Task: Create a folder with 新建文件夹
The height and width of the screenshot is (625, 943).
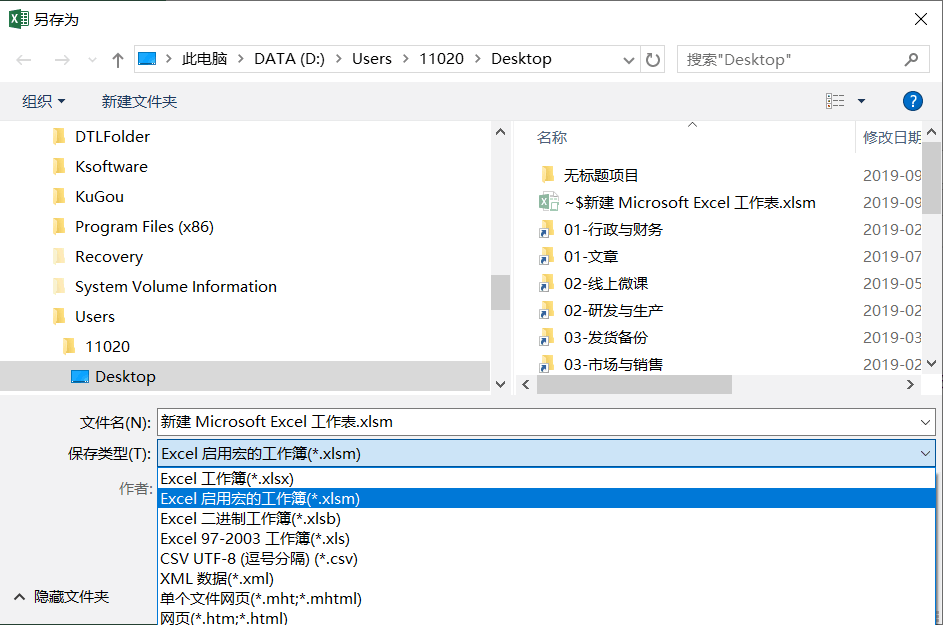Action: tap(139, 101)
